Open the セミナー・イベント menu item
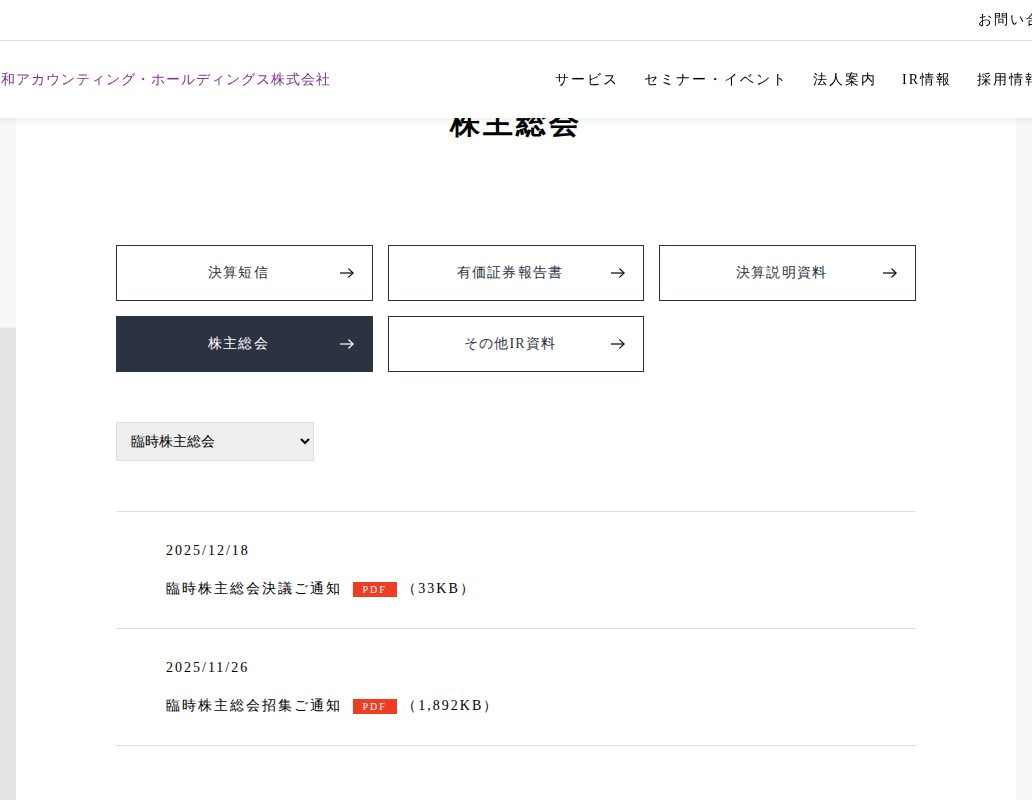Image resolution: width=1032 pixels, height=800 pixels. click(715, 80)
